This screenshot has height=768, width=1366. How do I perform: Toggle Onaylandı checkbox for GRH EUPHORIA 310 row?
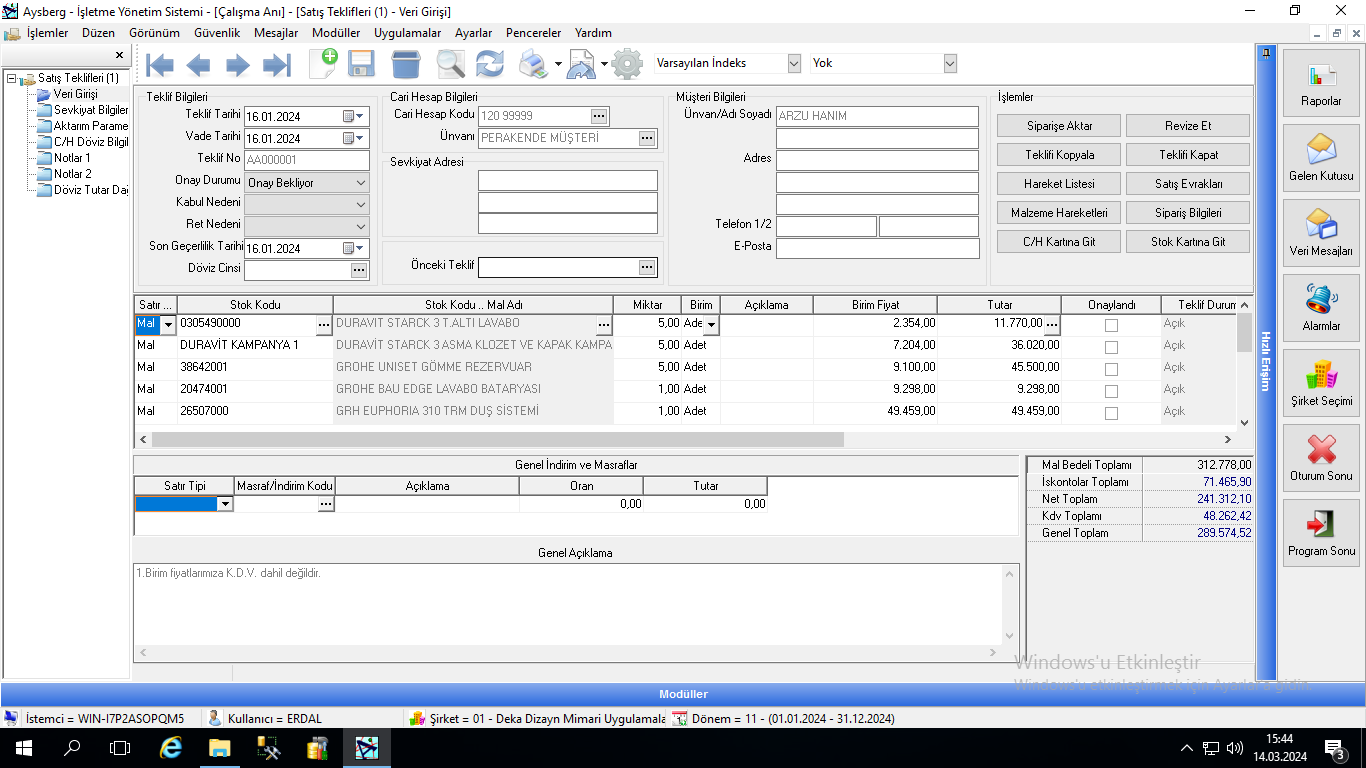point(1111,413)
